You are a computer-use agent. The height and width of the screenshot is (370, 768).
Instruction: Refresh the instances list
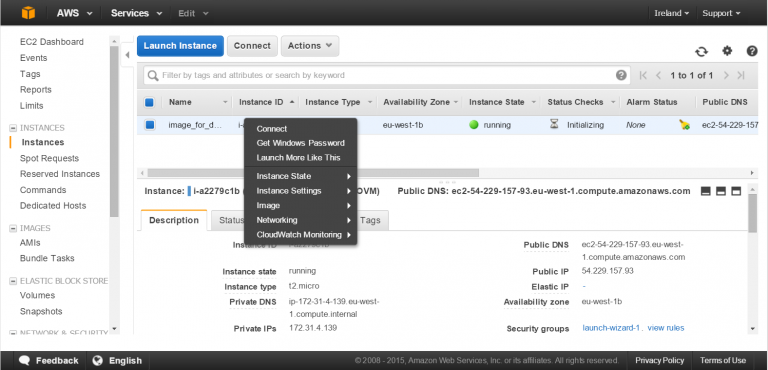click(x=701, y=51)
